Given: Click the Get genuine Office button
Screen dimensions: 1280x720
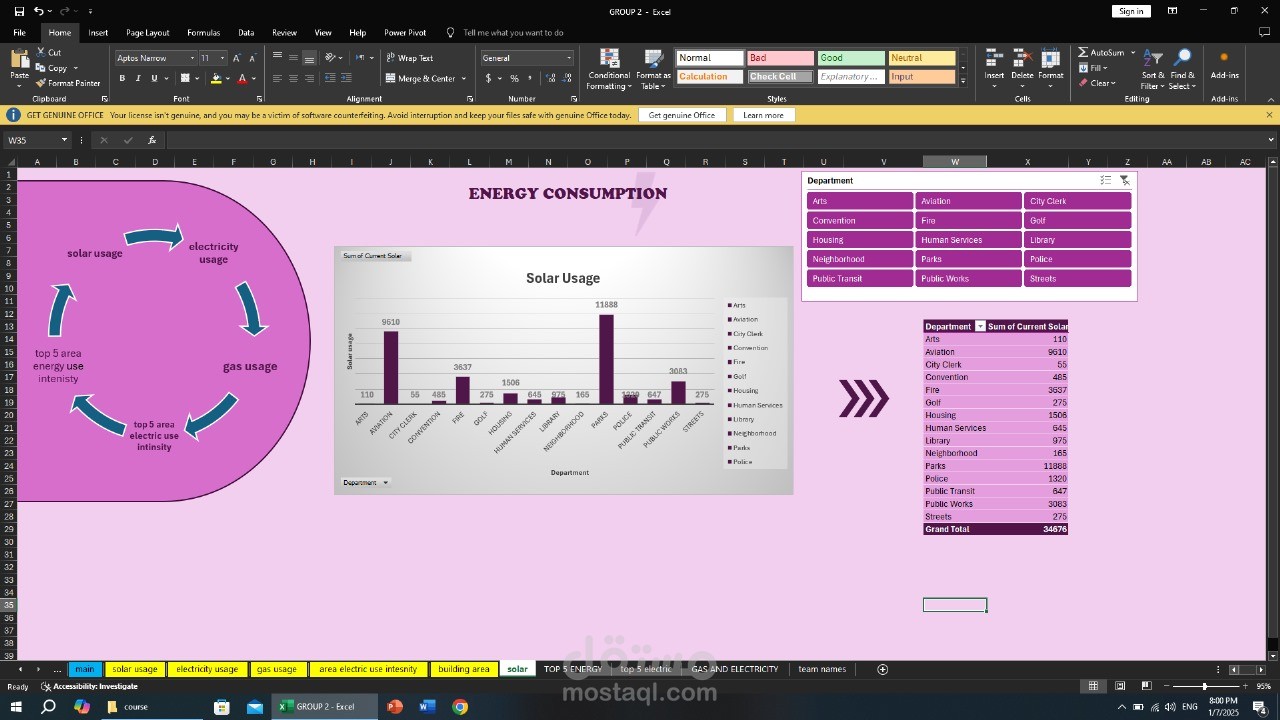Looking at the screenshot, I should pyautogui.click(x=681, y=115).
